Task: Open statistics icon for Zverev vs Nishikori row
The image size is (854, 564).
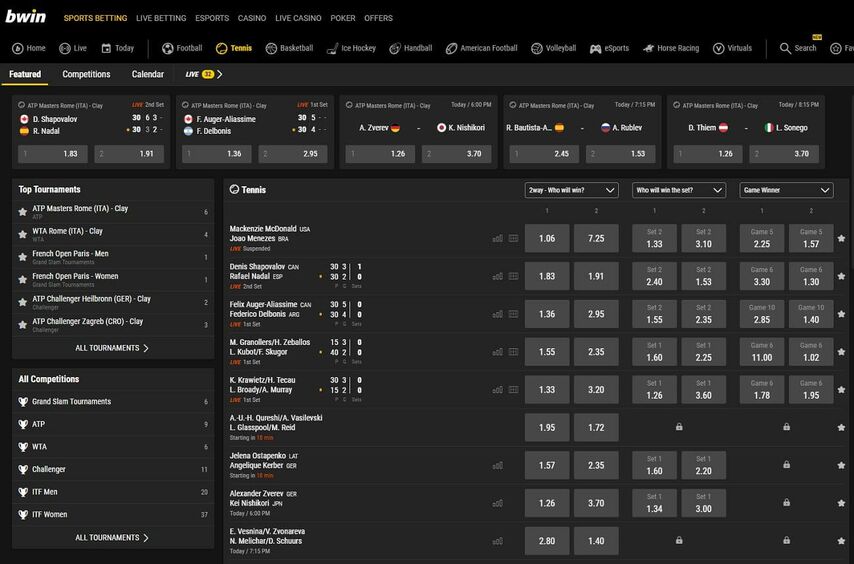Action: click(x=497, y=504)
